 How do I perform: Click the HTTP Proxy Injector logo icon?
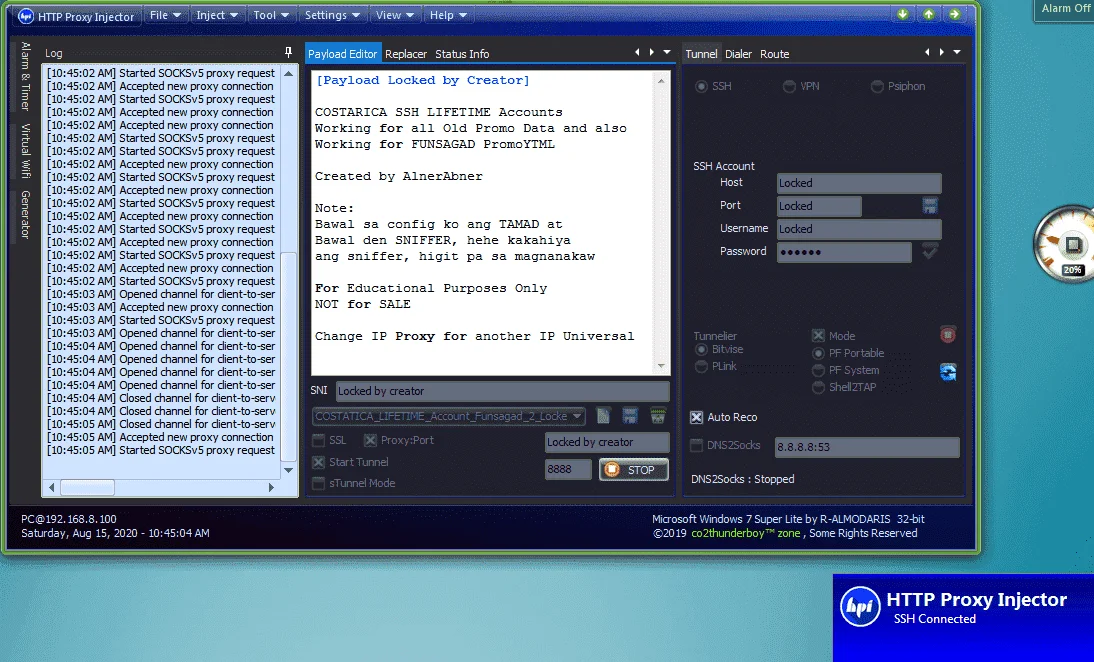tap(26, 15)
